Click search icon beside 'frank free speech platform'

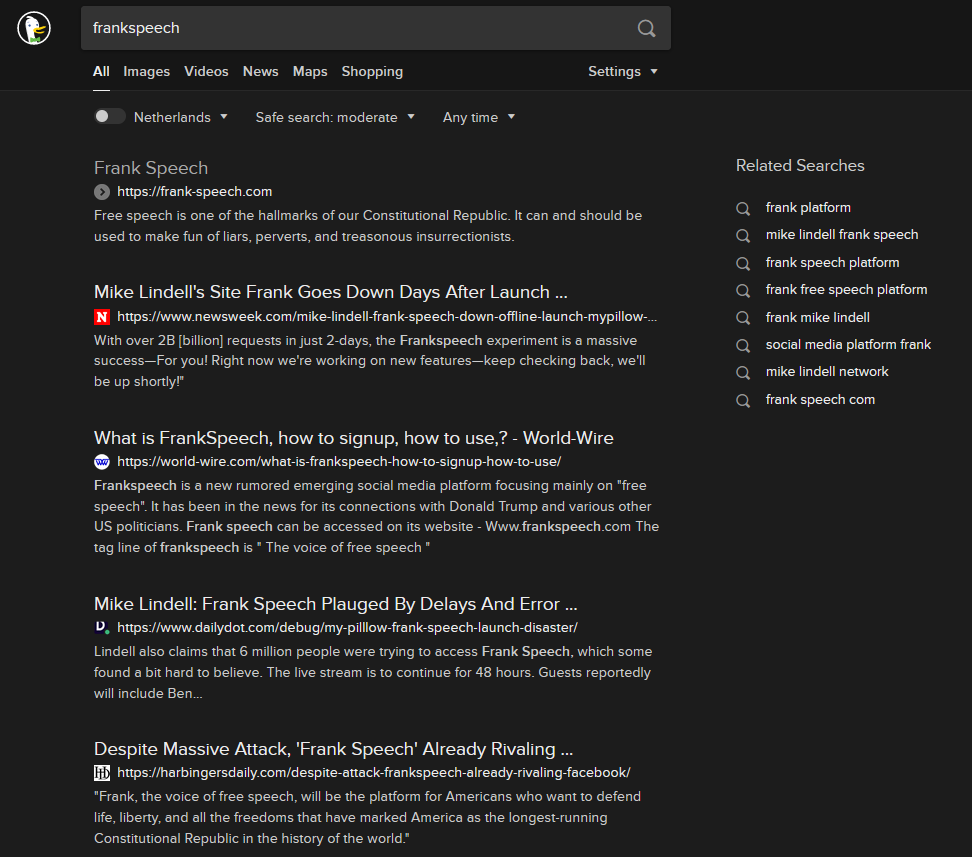point(743,291)
